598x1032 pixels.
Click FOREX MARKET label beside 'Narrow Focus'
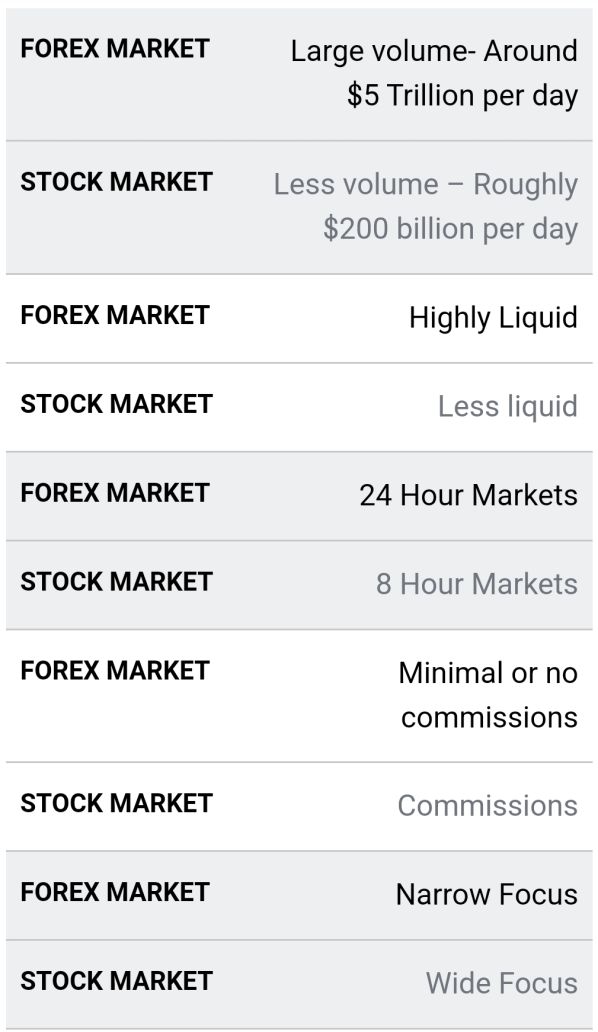115,892
